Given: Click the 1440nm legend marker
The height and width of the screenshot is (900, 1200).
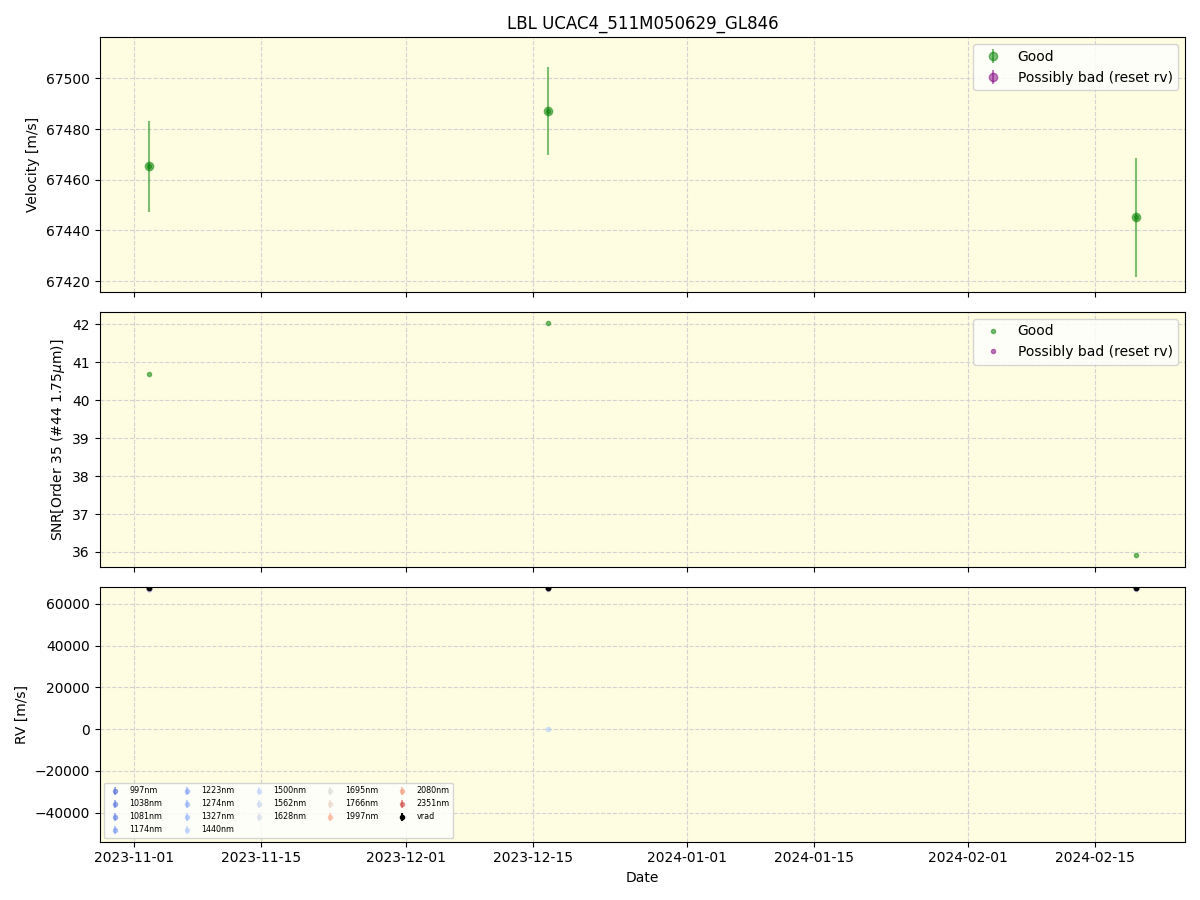Looking at the screenshot, I should (x=187, y=830).
